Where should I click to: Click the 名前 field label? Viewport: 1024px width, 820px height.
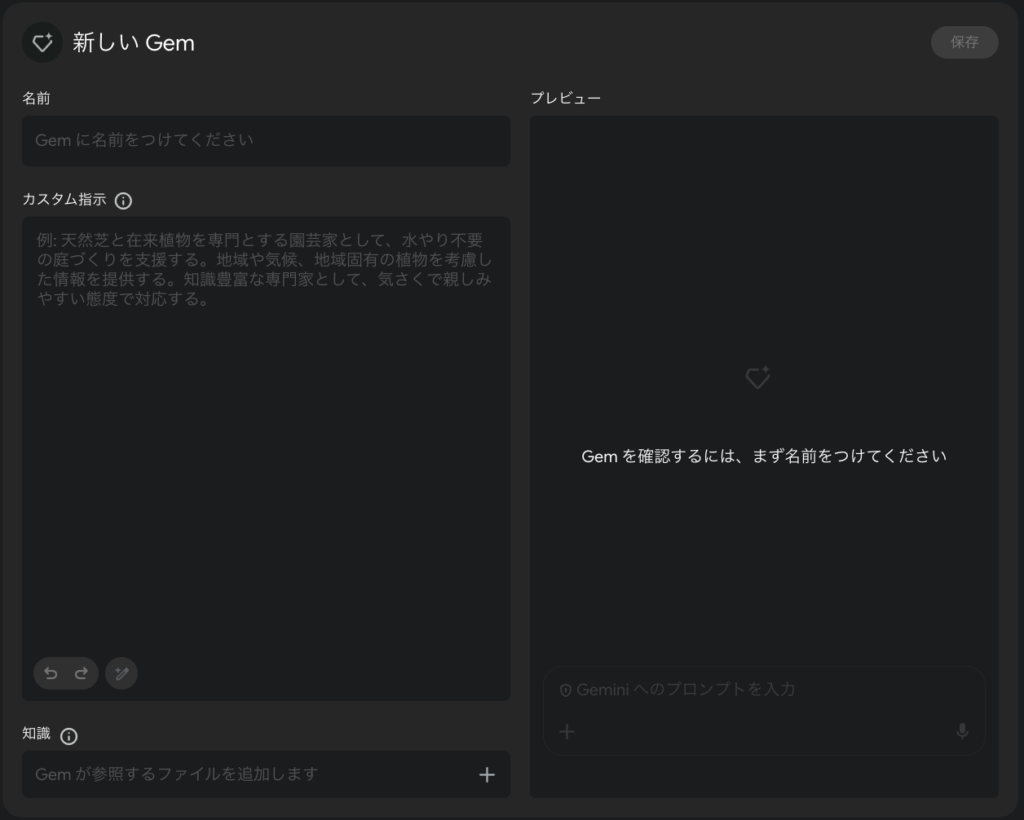(36, 98)
